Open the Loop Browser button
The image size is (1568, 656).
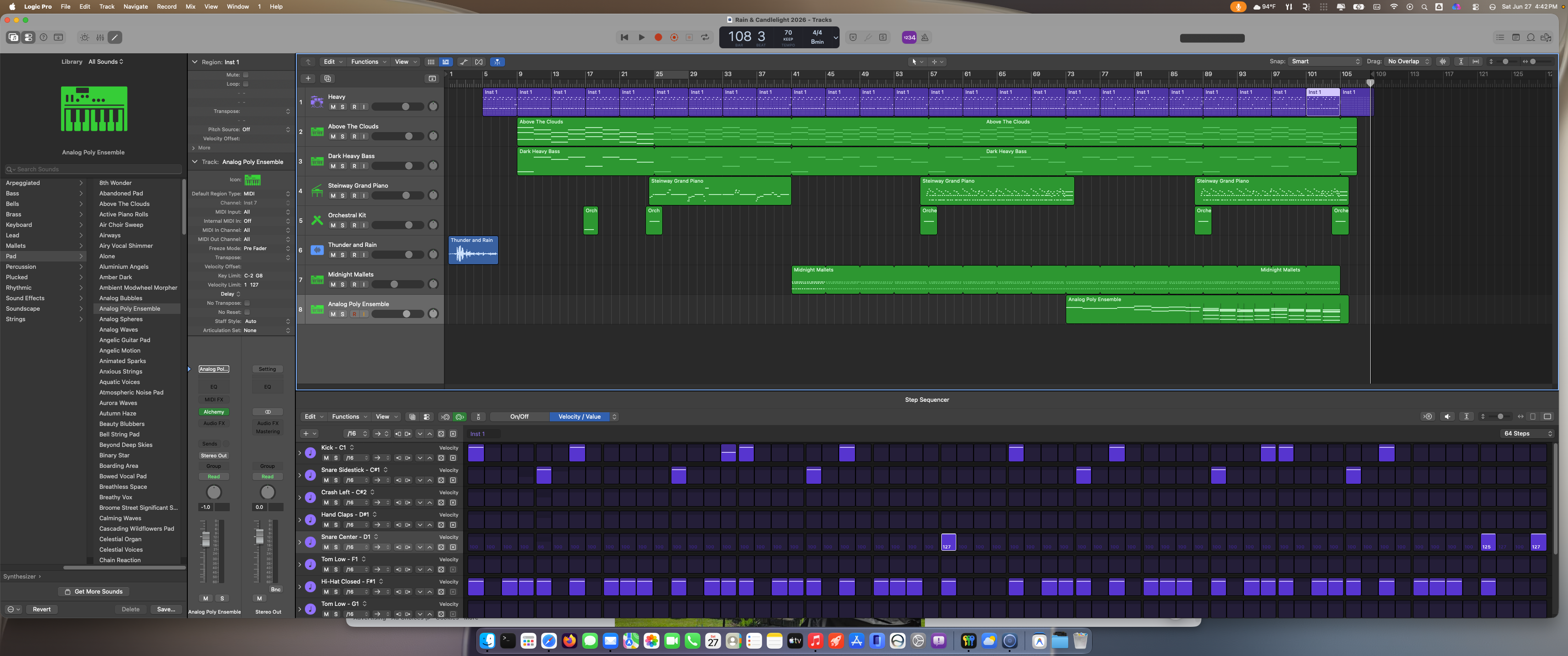point(1530,37)
